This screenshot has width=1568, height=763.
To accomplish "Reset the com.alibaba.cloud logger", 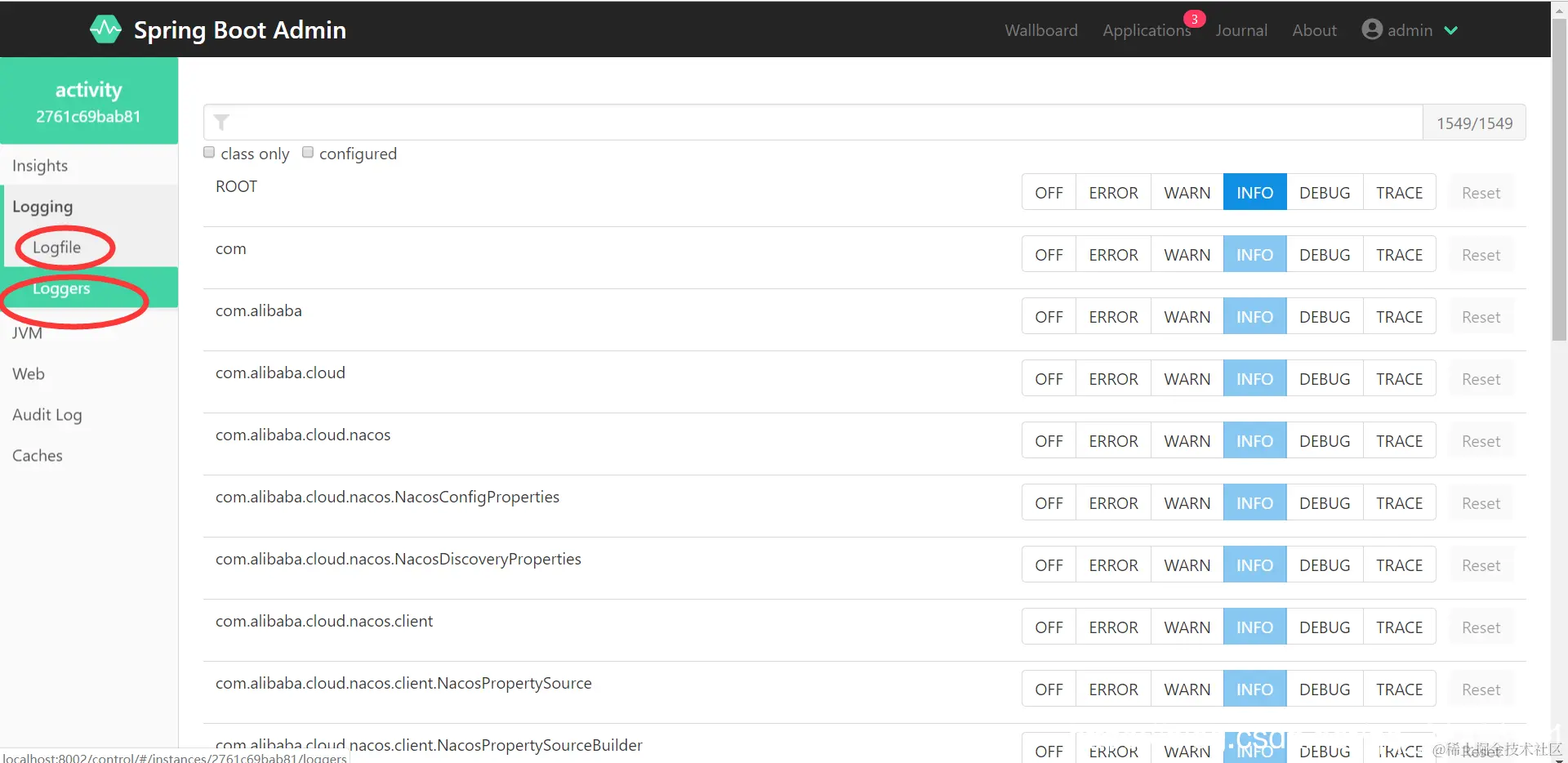I will click(x=1481, y=378).
